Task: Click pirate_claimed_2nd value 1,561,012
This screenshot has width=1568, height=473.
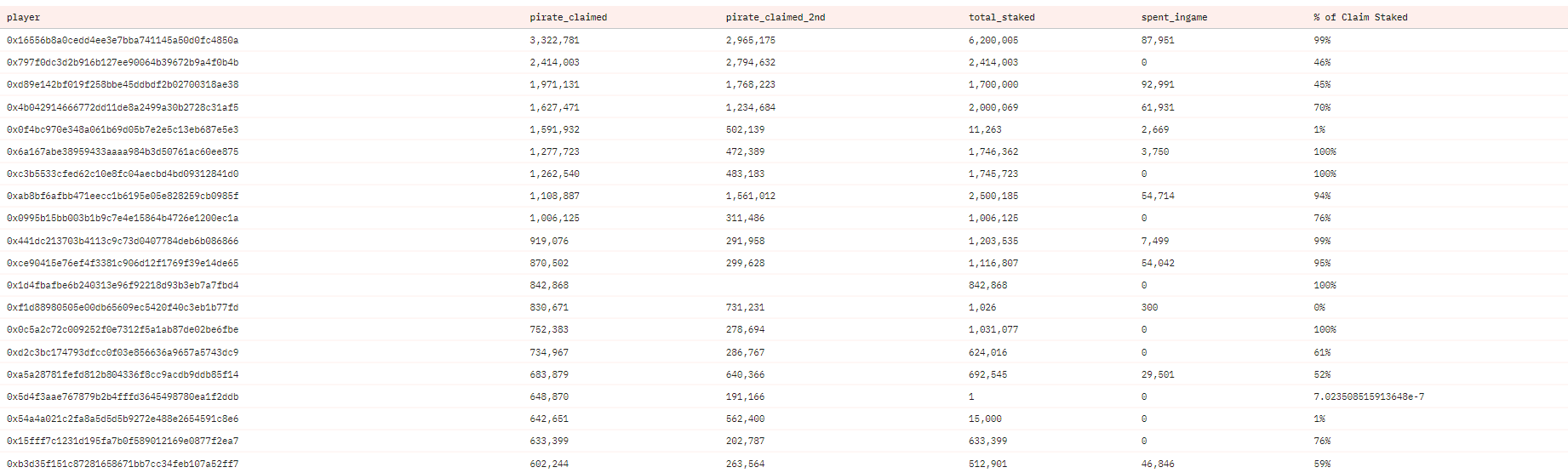Action: (x=751, y=196)
